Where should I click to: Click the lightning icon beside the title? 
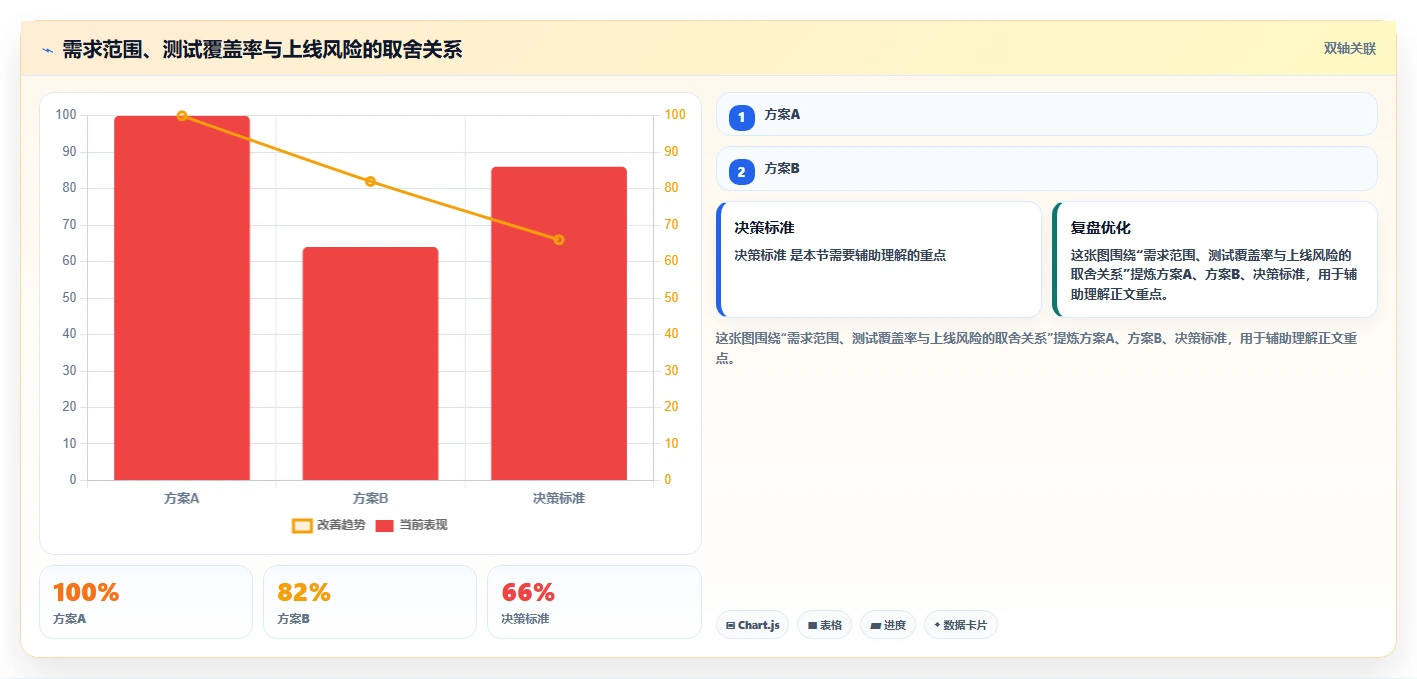48,50
